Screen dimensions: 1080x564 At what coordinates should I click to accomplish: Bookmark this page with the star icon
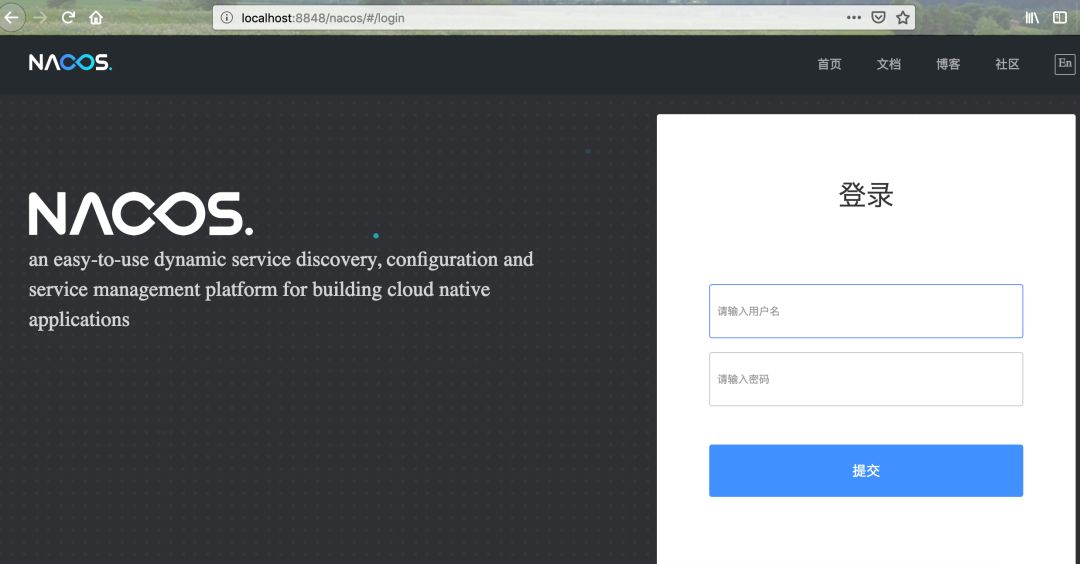(903, 17)
